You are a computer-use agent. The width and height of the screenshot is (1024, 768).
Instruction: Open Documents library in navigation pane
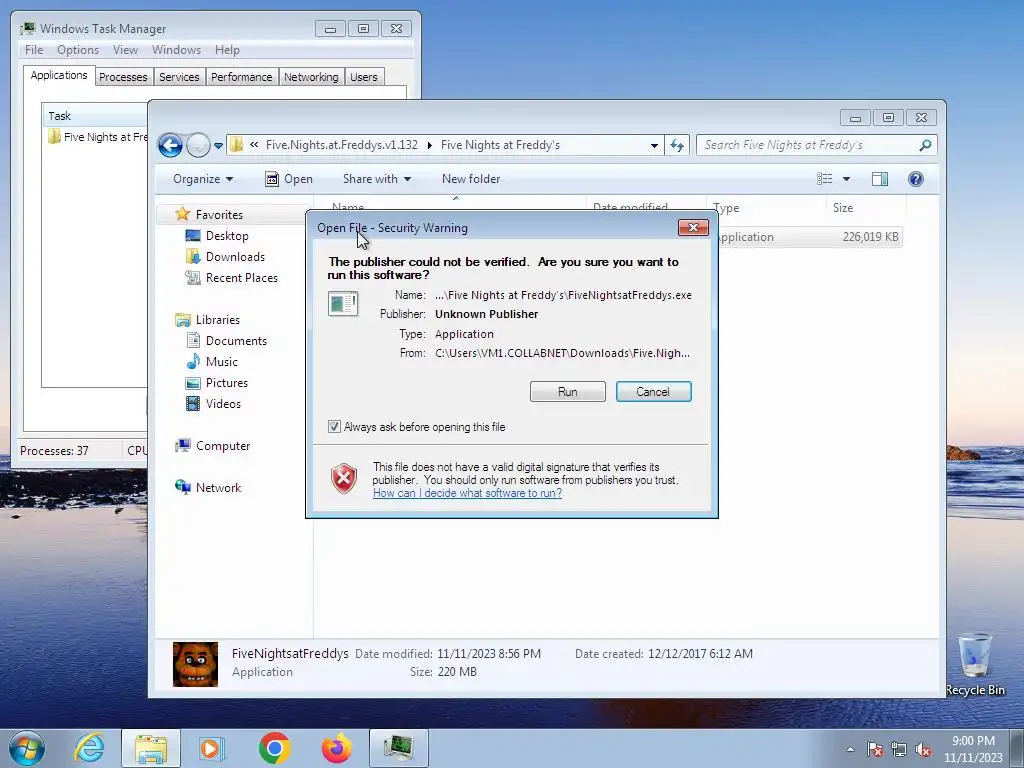click(x=236, y=341)
